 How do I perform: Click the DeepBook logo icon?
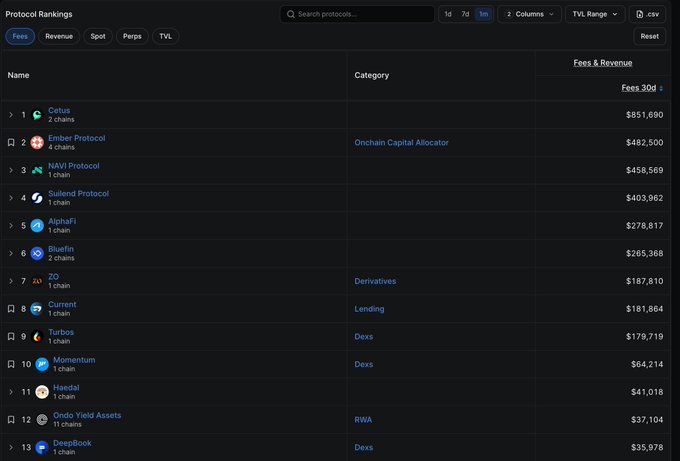pos(42,448)
